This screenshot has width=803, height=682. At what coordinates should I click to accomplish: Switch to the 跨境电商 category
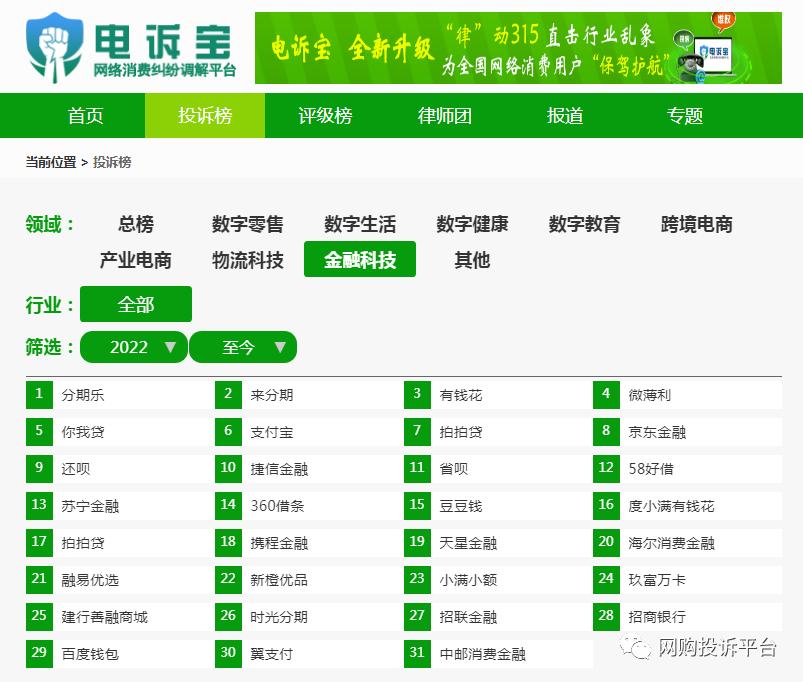pyautogui.click(x=695, y=224)
